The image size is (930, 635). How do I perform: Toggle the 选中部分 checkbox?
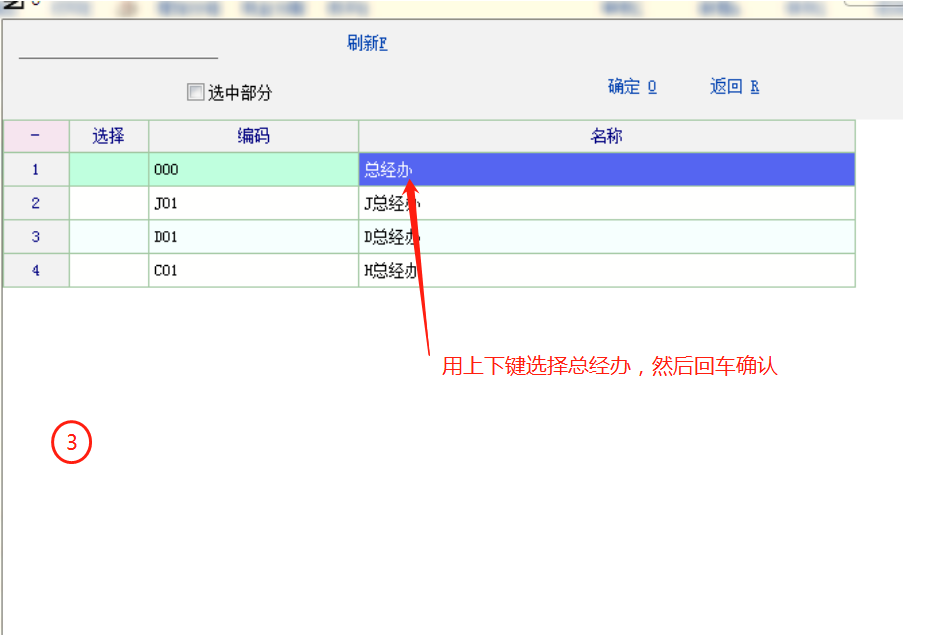tap(195, 93)
